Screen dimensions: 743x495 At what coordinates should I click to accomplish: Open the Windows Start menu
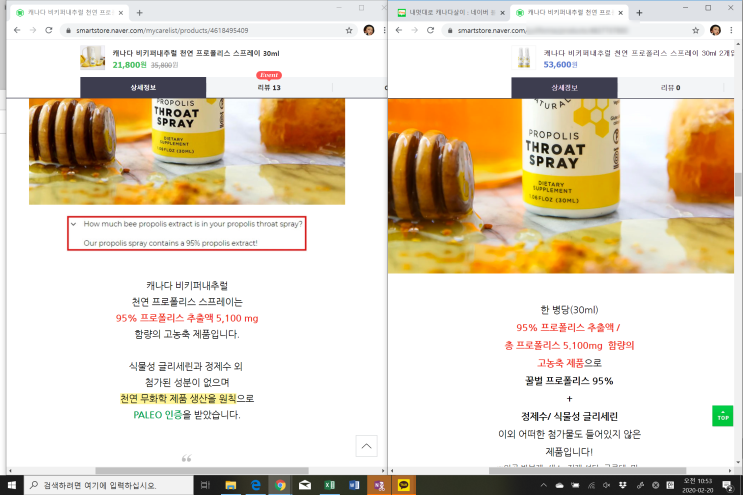pyautogui.click(x=12, y=485)
